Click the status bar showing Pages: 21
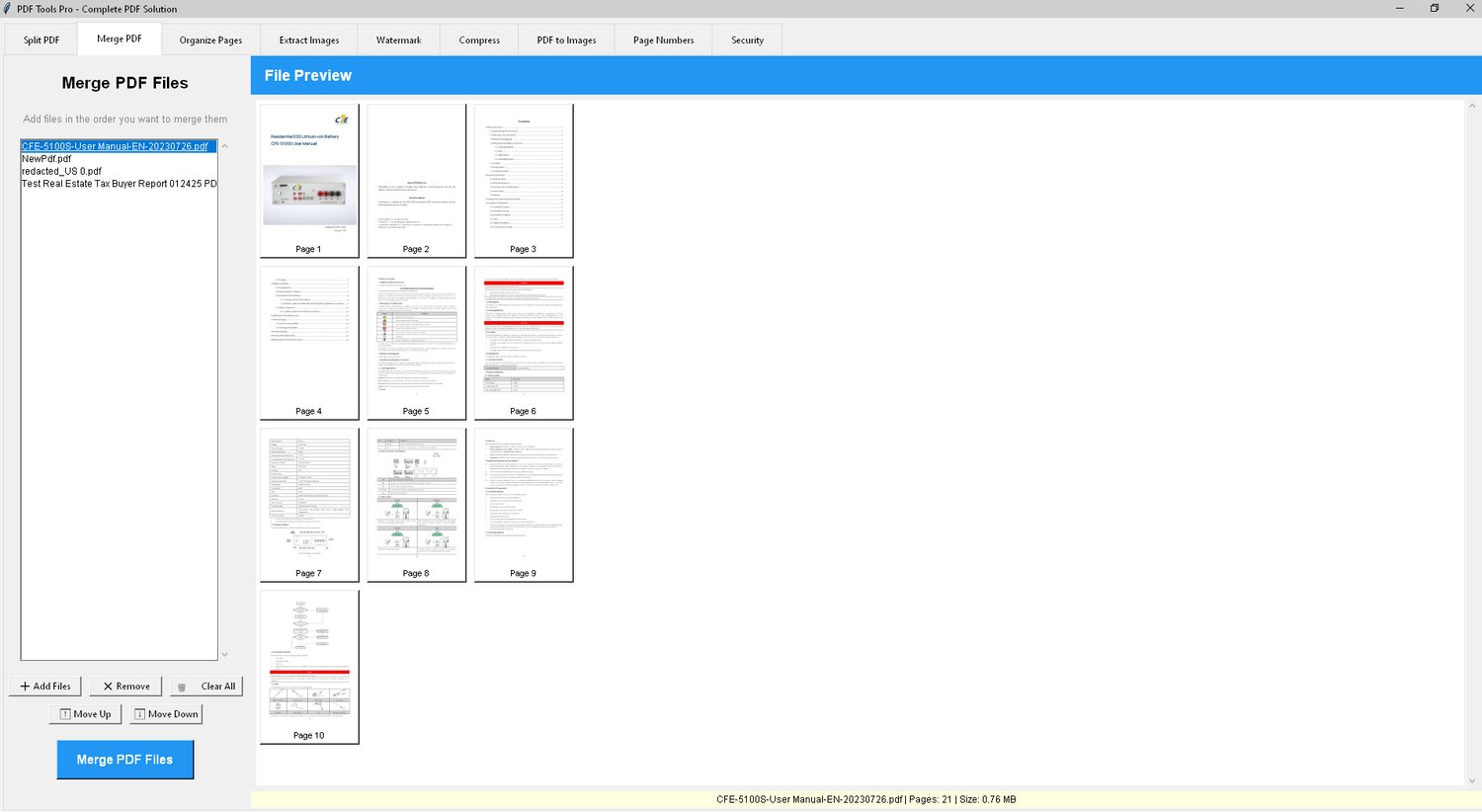Viewport: 1482px width, 812px height. click(x=865, y=799)
